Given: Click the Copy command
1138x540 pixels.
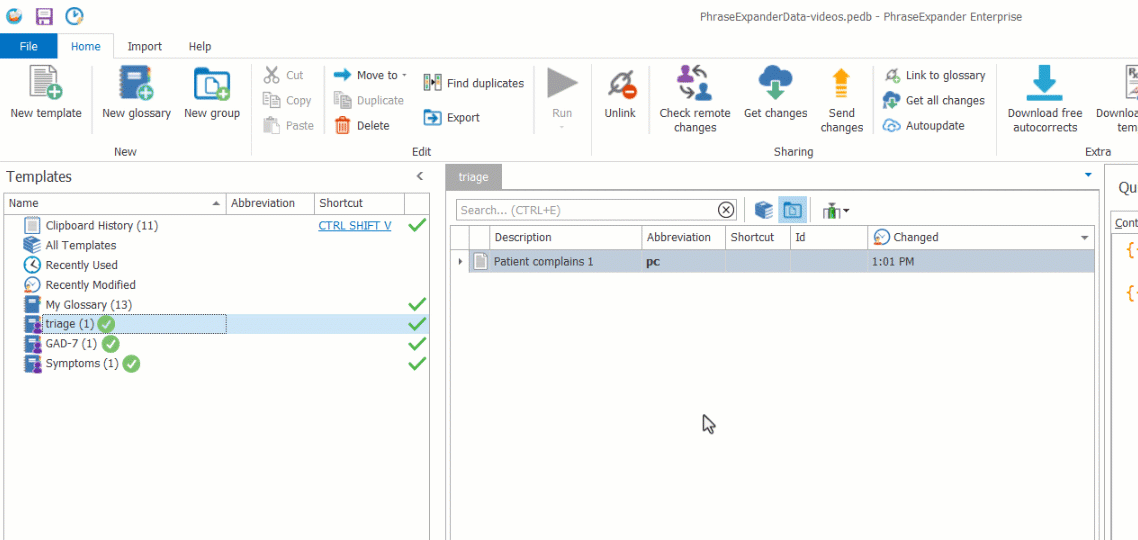Looking at the screenshot, I should (287, 100).
